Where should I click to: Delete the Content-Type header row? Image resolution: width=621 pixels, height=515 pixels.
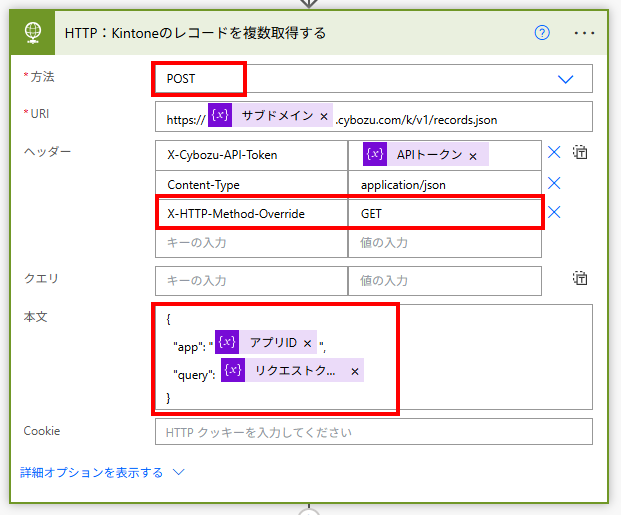point(554,183)
